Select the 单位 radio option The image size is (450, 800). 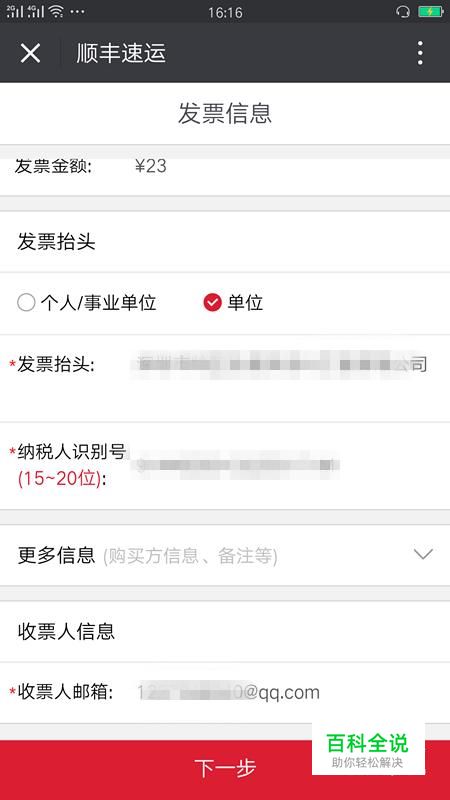click(212, 303)
